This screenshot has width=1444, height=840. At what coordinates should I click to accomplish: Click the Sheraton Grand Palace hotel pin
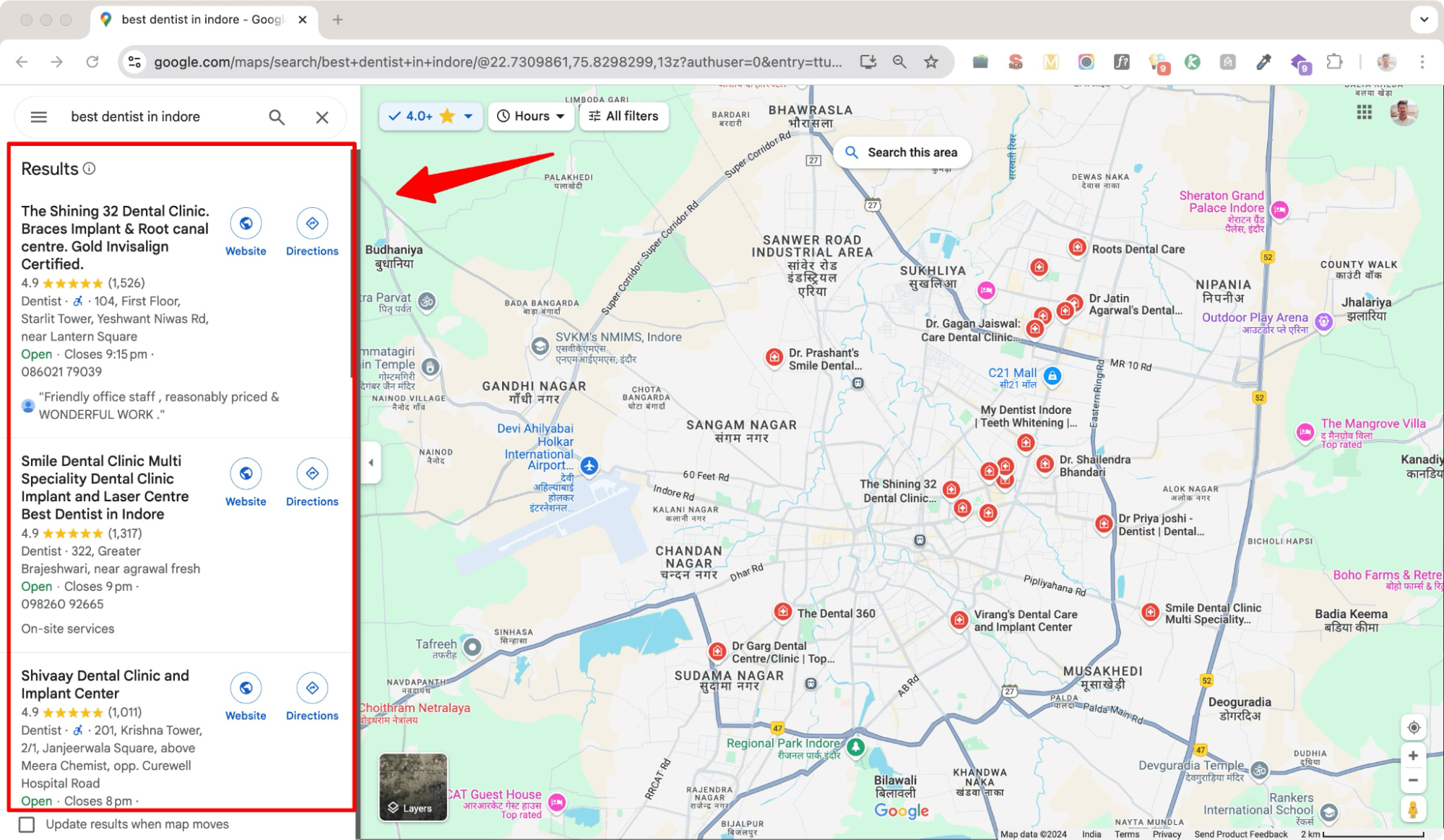1280,210
